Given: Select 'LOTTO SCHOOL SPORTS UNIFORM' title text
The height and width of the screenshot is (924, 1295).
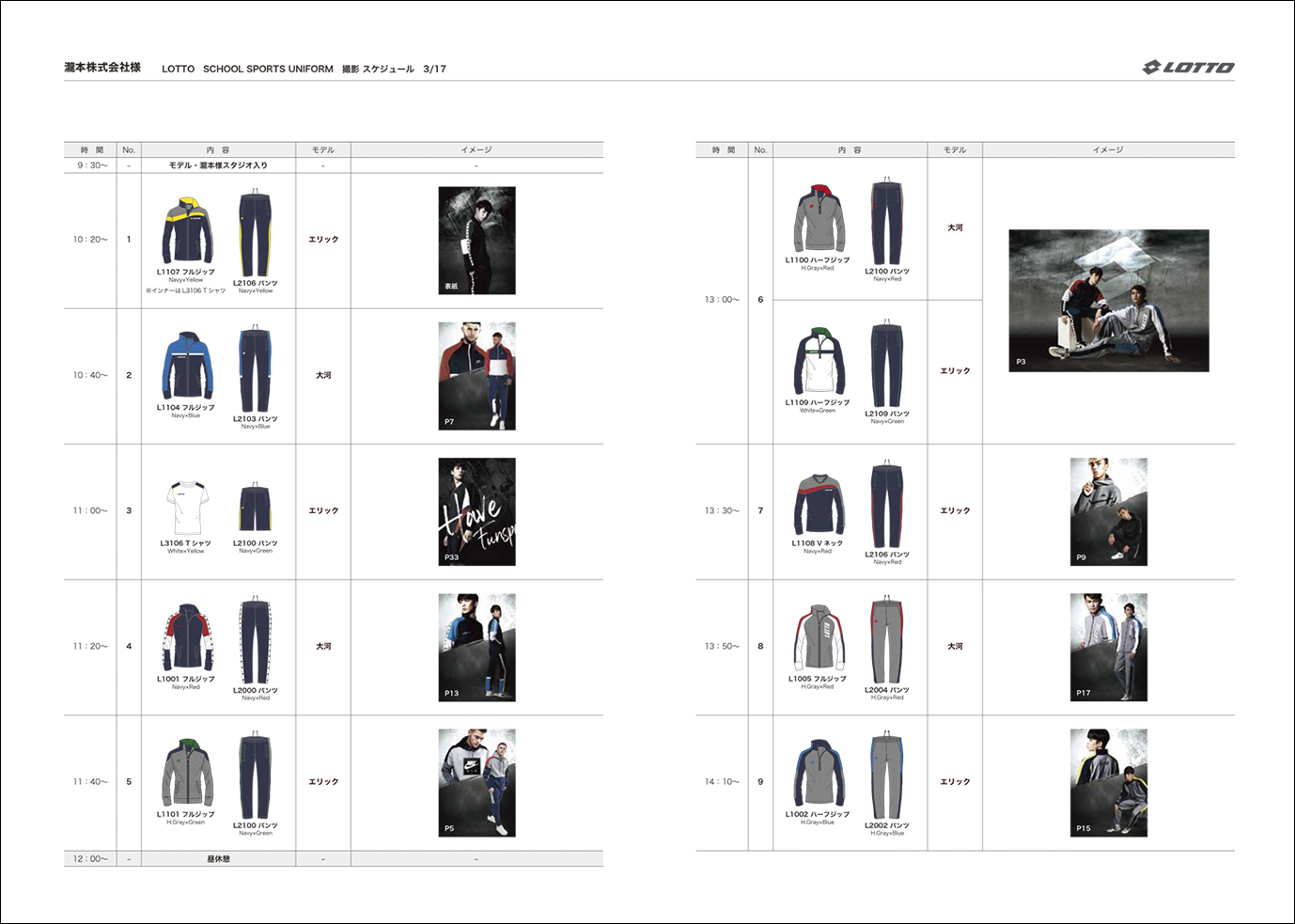Looking at the screenshot, I should (247, 69).
